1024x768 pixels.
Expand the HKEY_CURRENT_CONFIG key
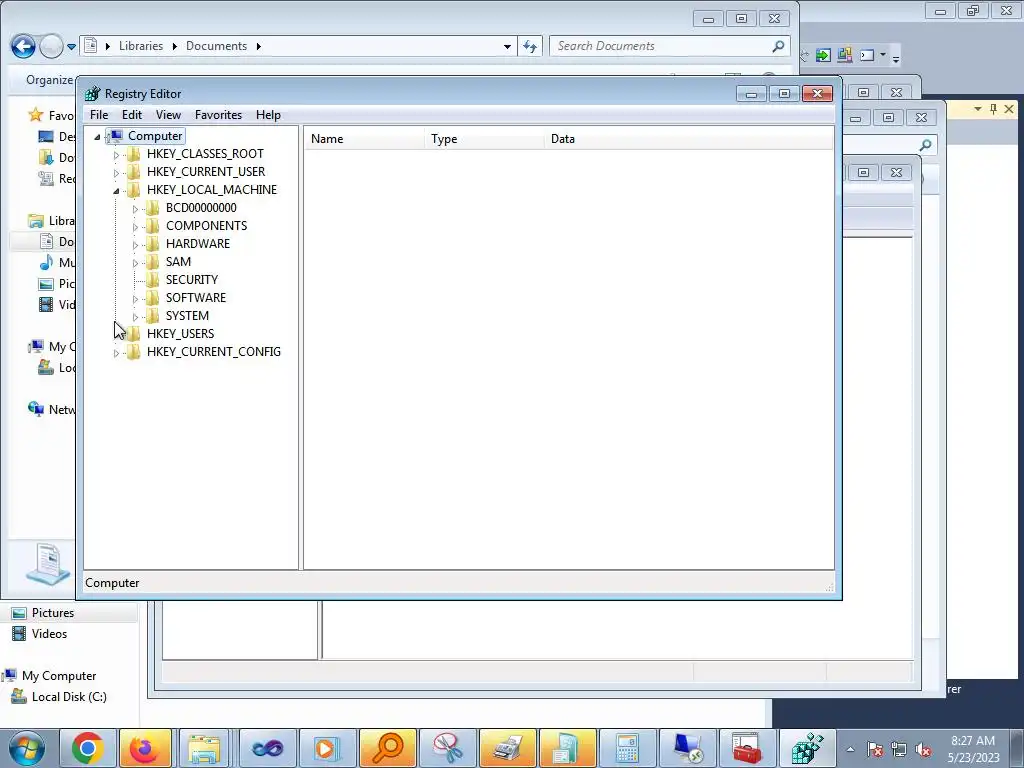pos(116,353)
